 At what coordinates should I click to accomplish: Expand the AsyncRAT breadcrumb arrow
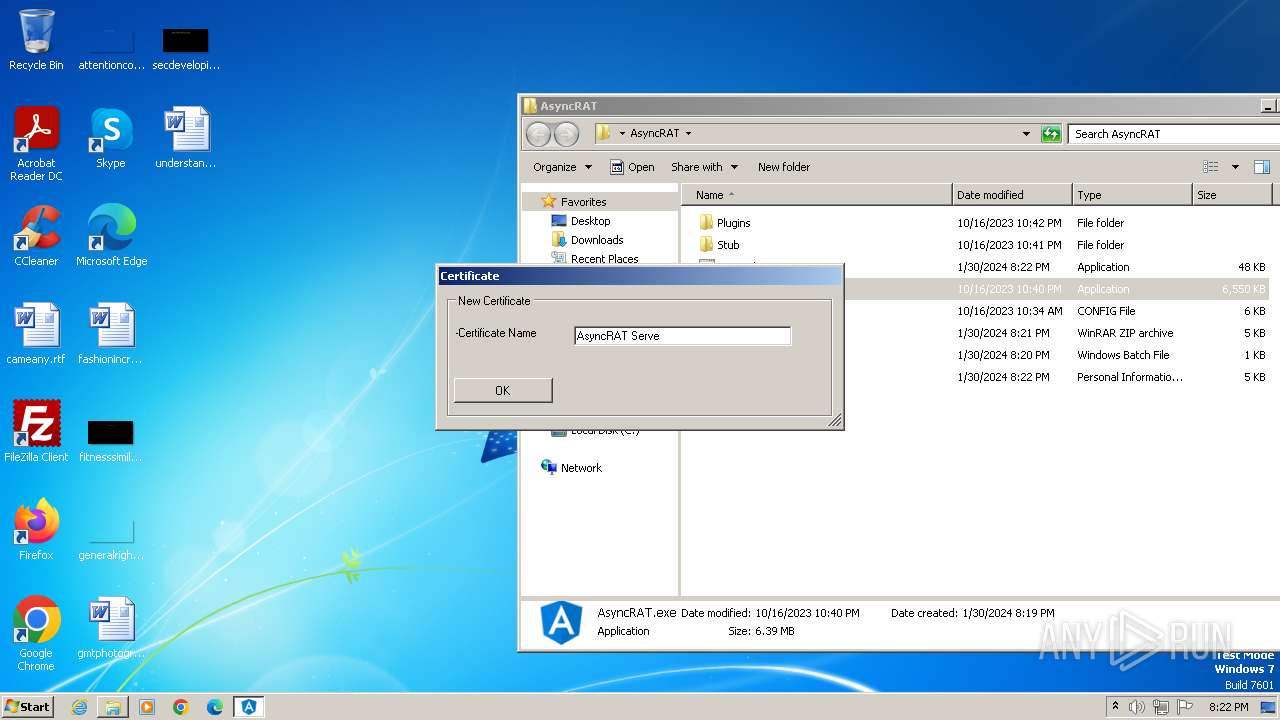coord(688,134)
